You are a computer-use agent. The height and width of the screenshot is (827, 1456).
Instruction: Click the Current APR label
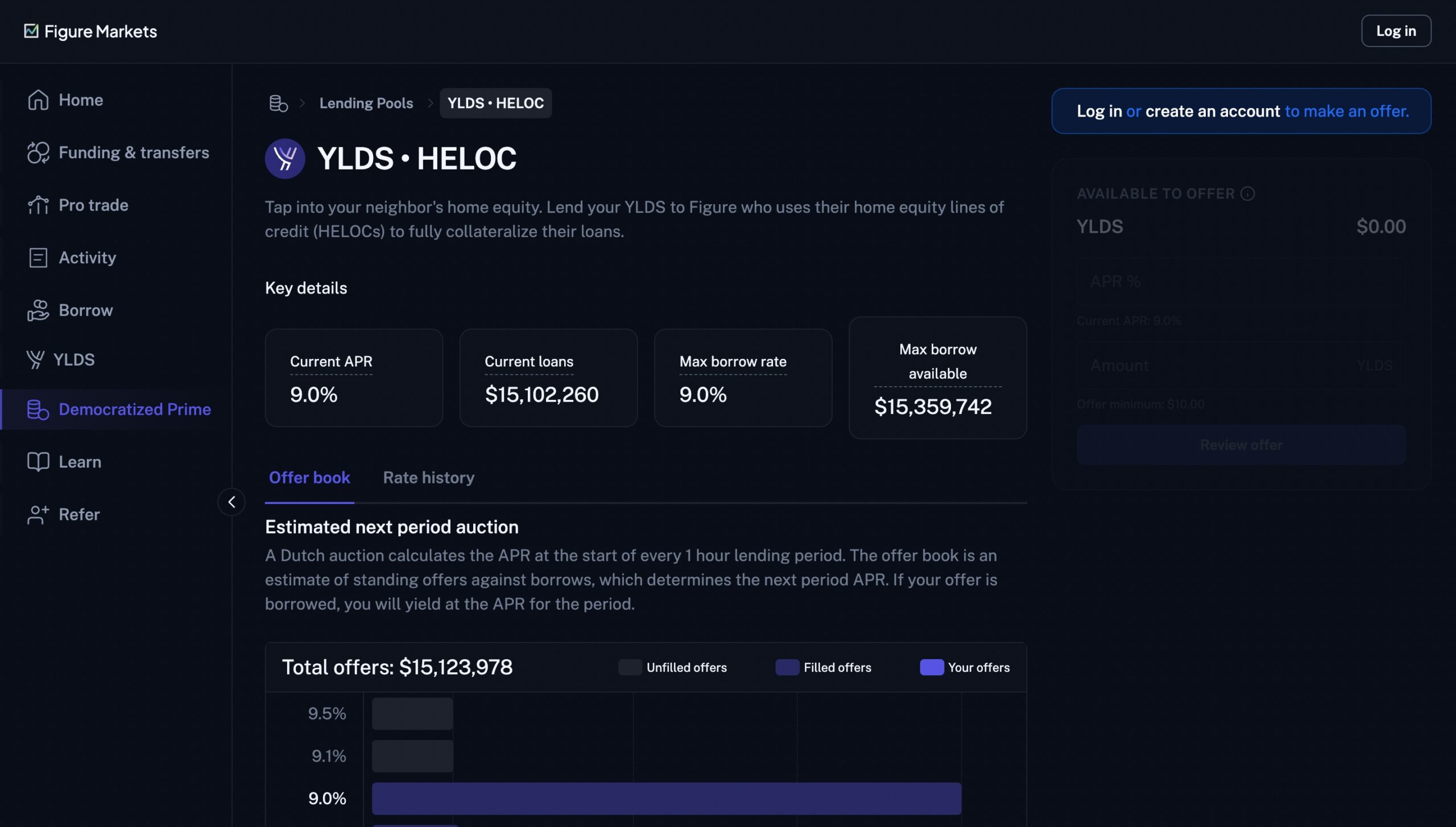point(331,362)
